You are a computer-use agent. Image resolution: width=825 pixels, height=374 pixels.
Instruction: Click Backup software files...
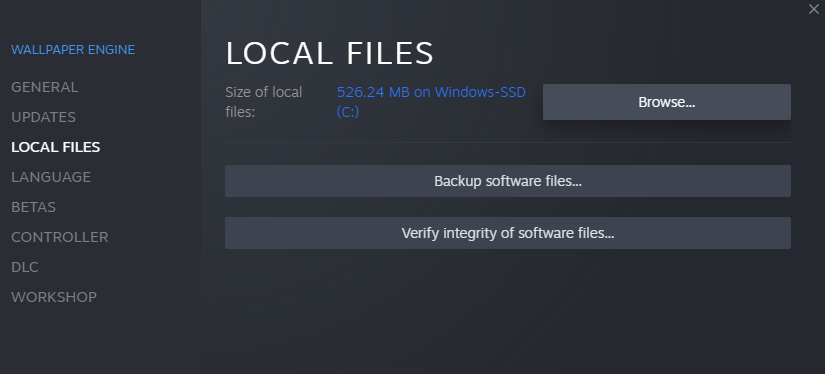(x=508, y=181)
